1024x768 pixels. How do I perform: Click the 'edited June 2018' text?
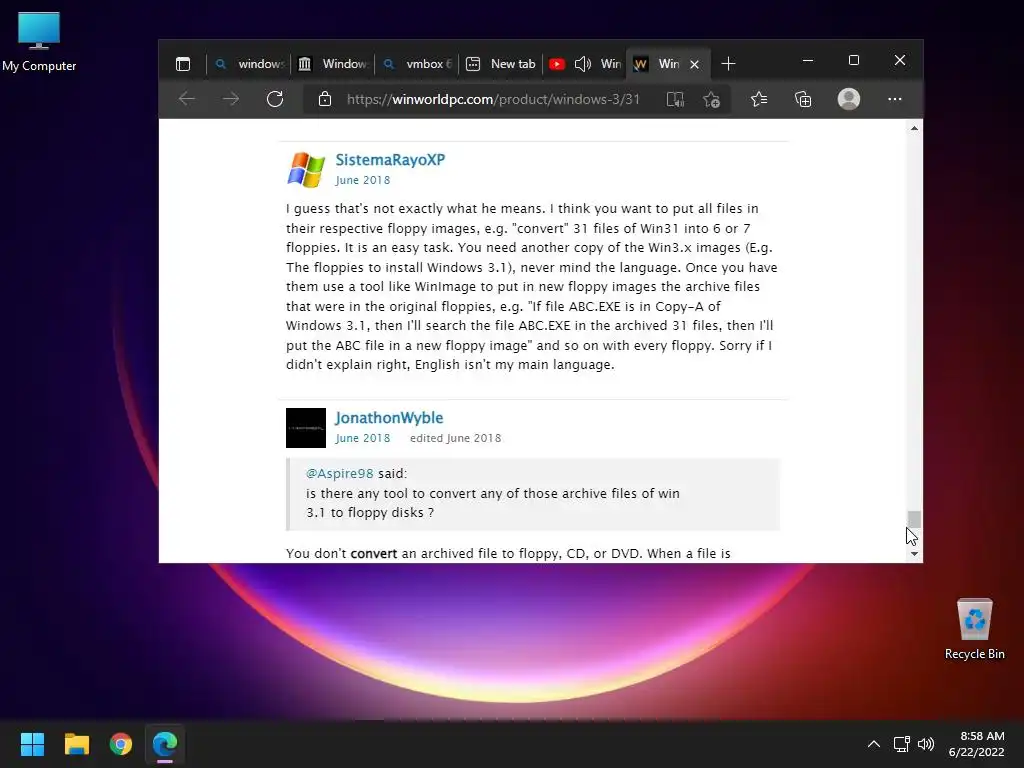[455, 438]
